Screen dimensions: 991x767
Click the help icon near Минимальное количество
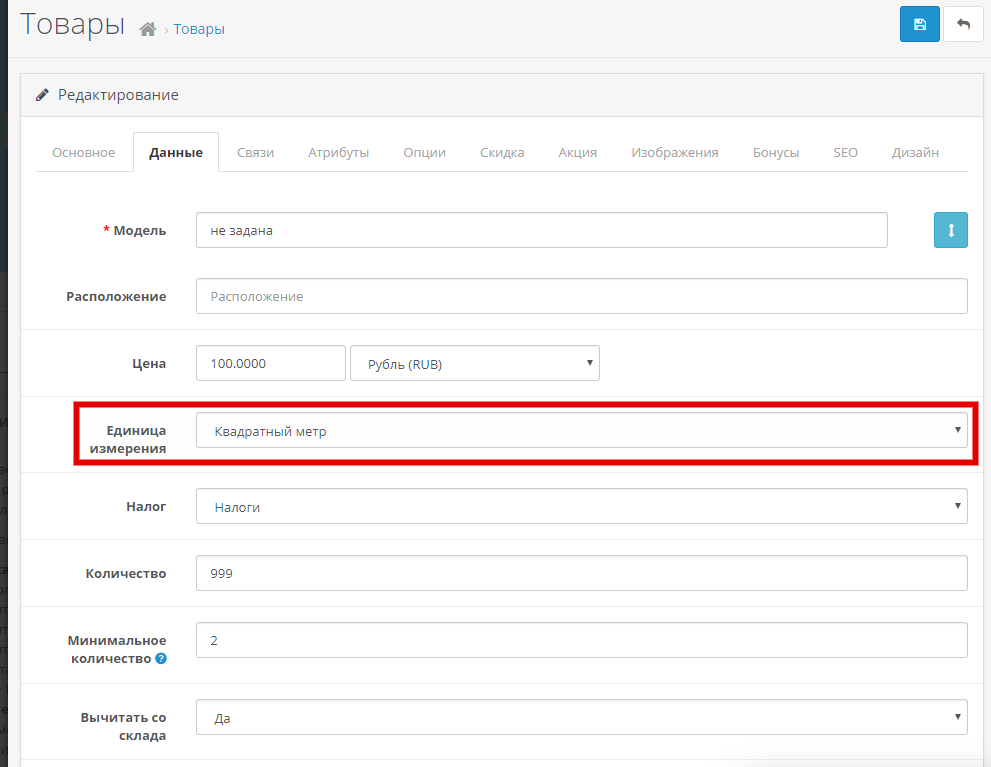(x=161, y=659)
